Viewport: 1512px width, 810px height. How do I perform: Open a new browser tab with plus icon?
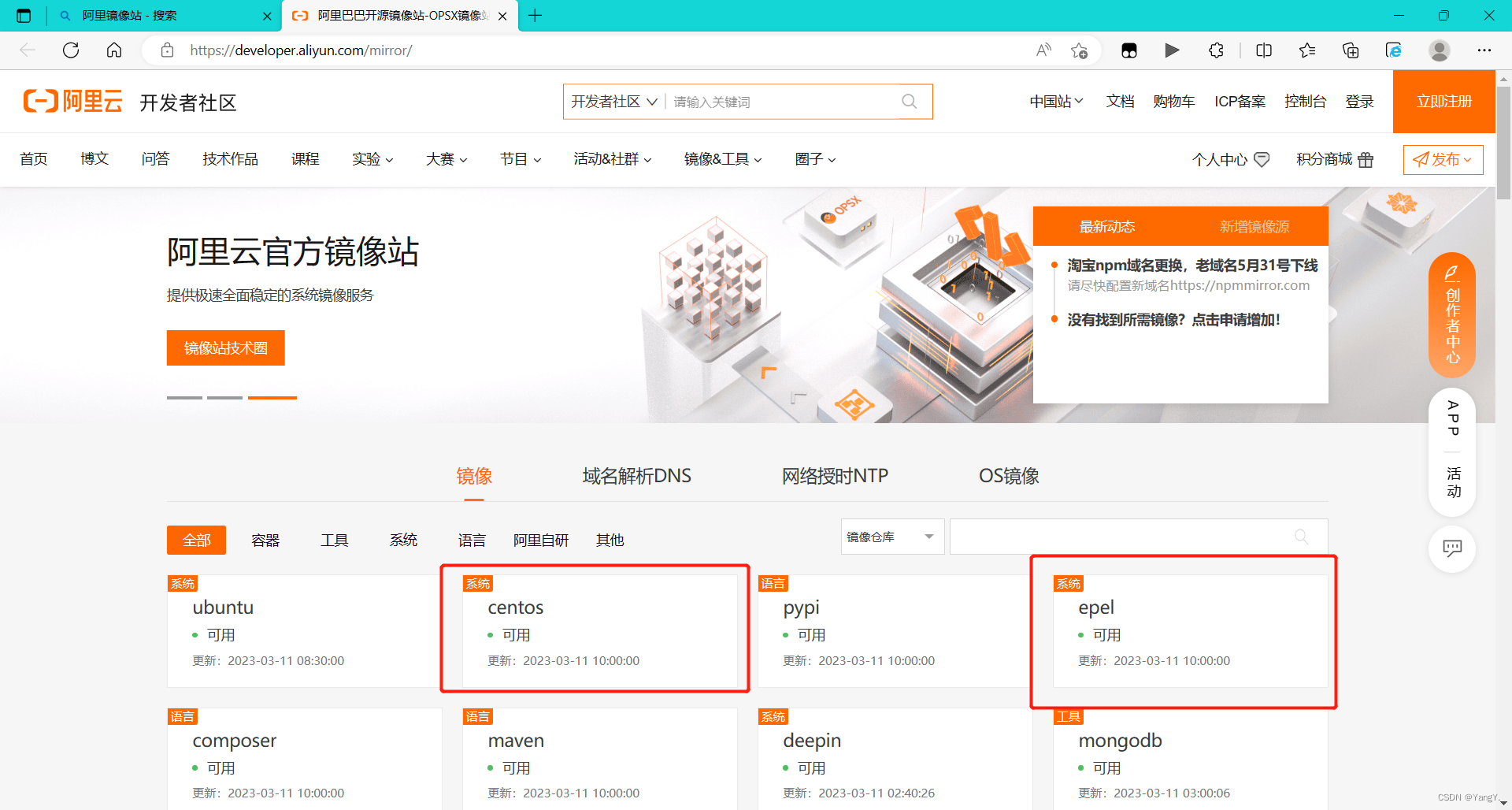pos(535,16)
